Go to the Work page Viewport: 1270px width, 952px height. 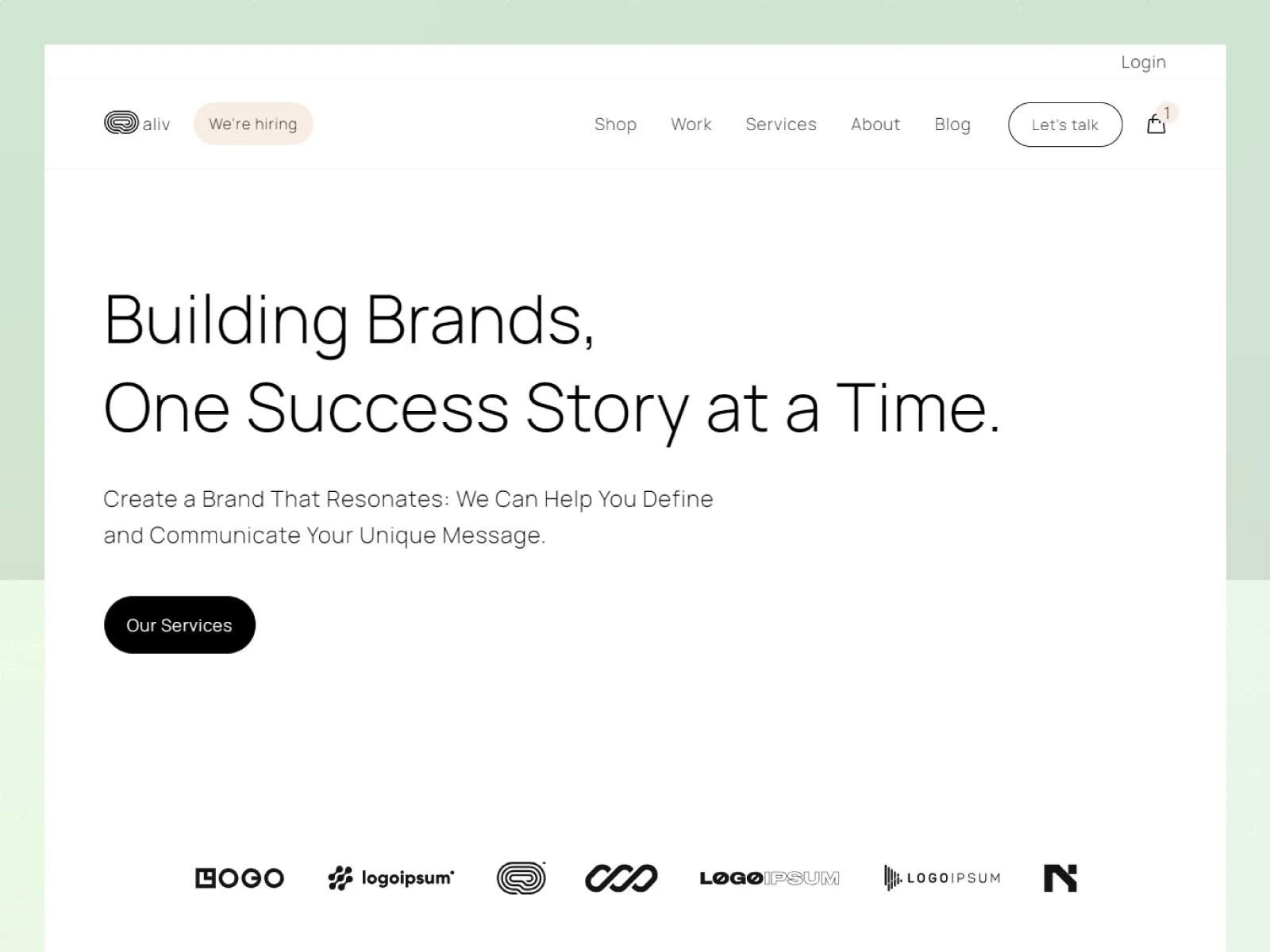coord(691,125)
